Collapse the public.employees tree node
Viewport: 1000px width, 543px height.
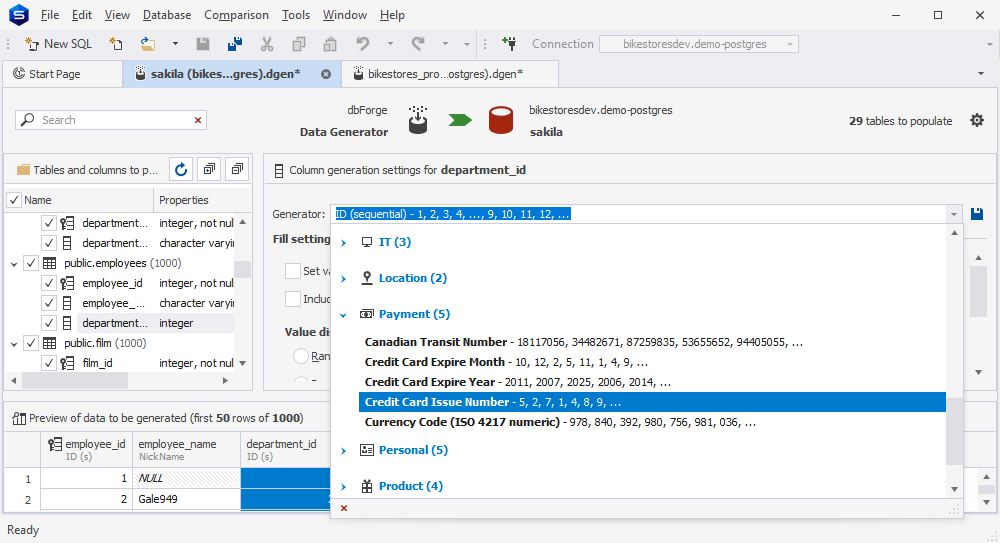click(14, 264)
